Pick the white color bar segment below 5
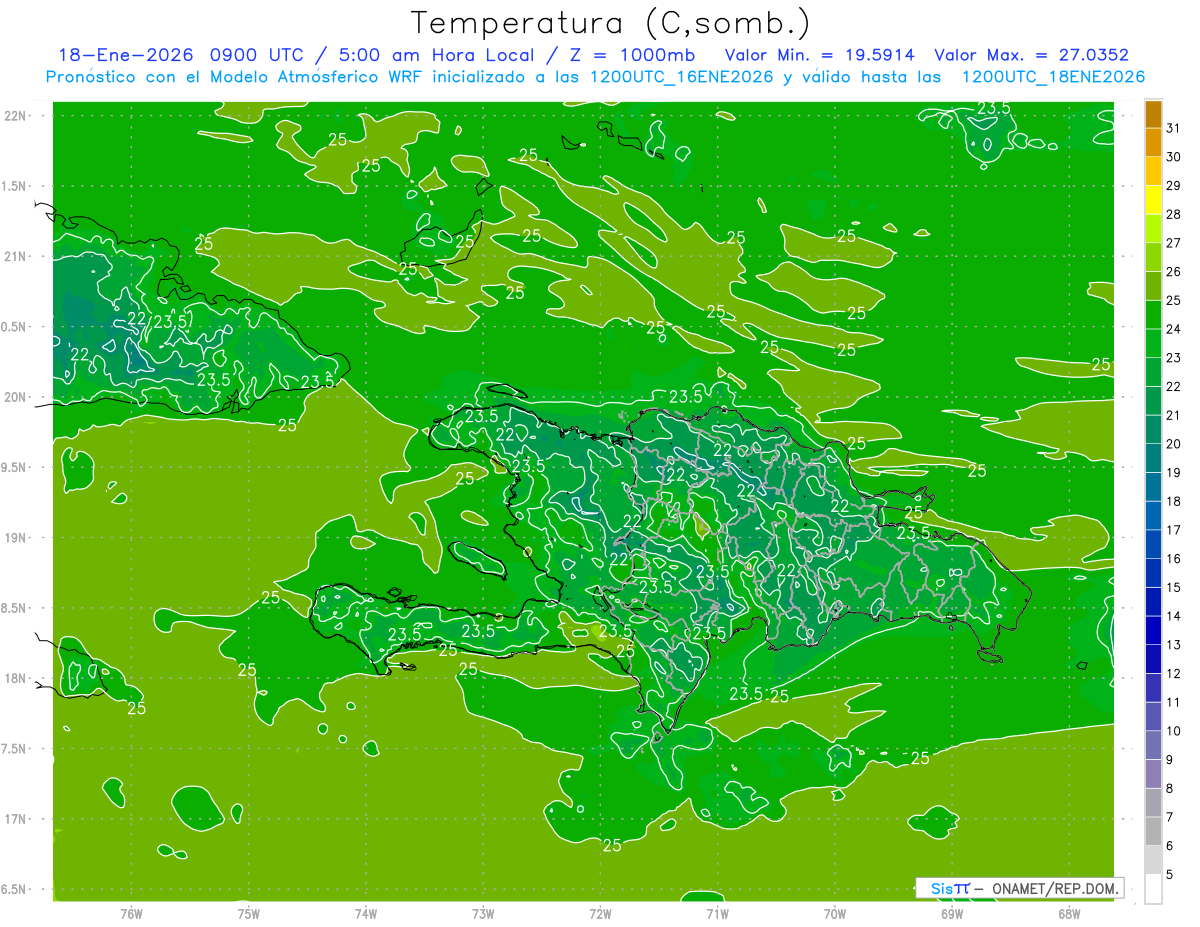The width and height of the screenshot is (1200, 927). 1153,889
